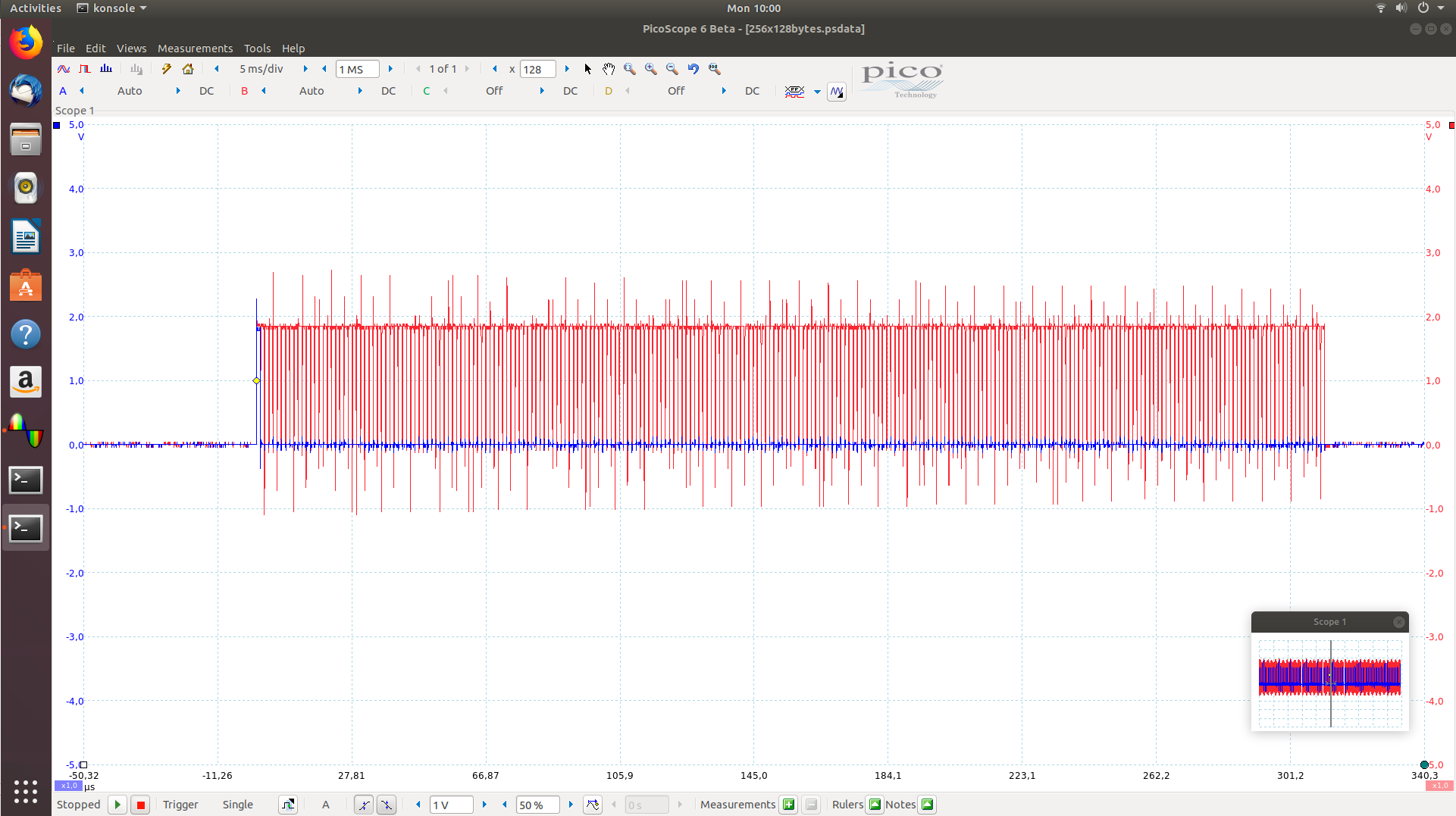Toggle rising edge trigger button
The height and width of the screenshot is (816, 1456).
(364, 805)
